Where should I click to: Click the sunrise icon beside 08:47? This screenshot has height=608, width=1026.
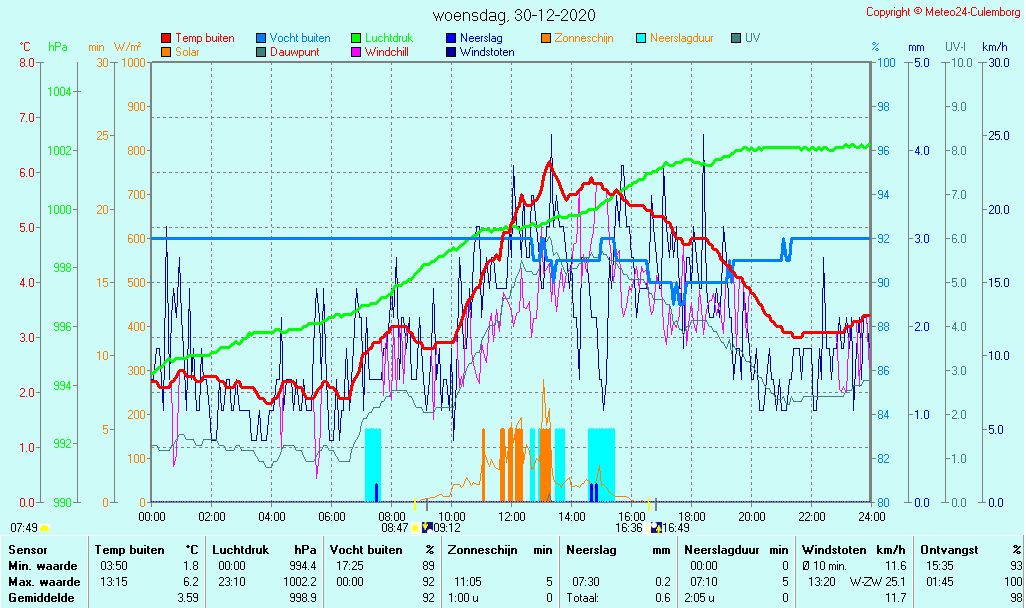415,528
